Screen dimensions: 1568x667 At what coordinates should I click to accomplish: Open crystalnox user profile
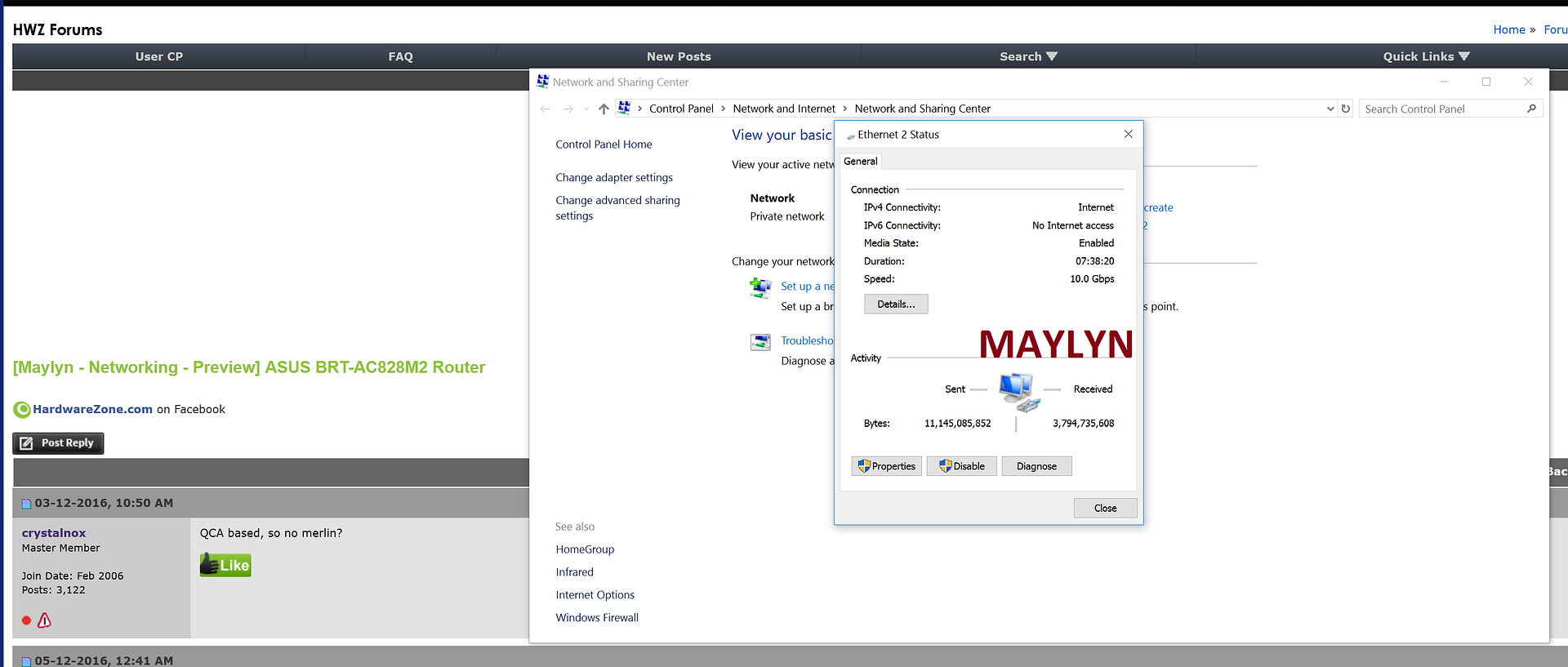pyautogui.click(x=54, y=533)
